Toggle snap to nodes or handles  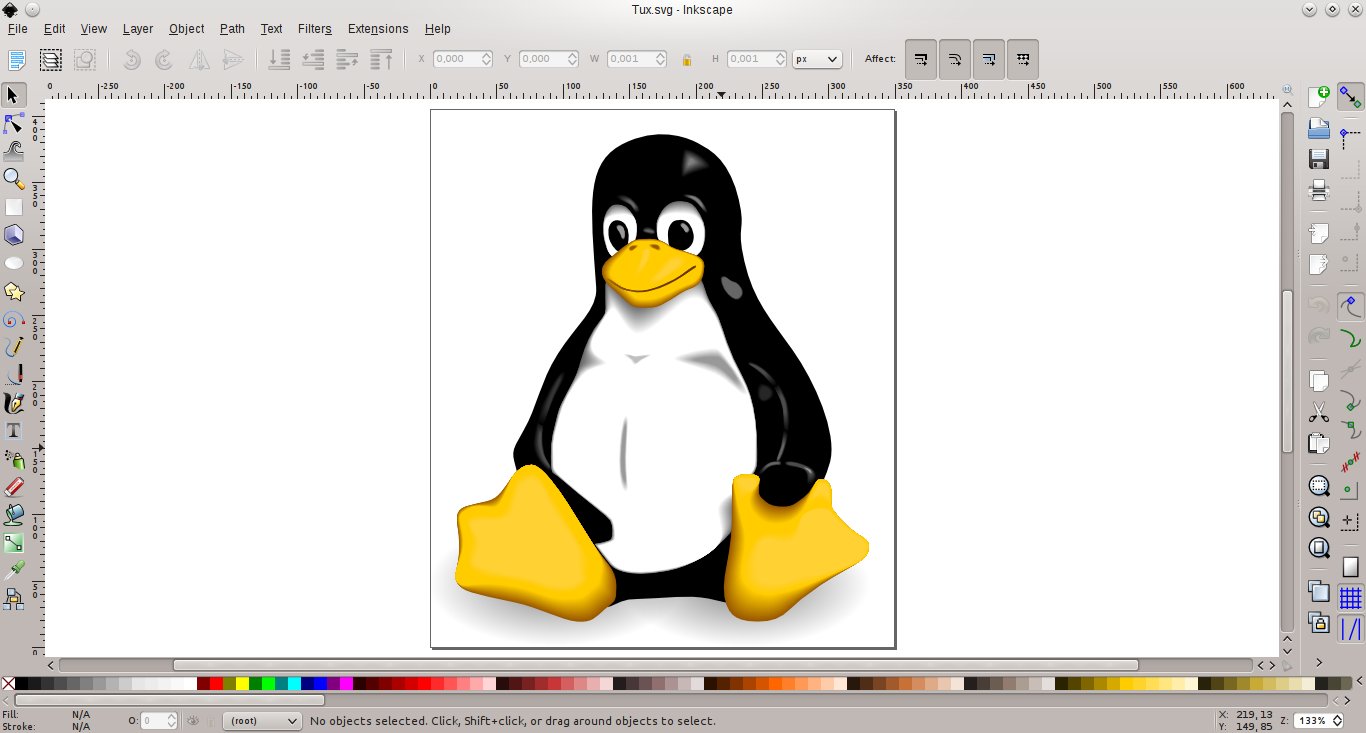click(x=1350, y=306)
